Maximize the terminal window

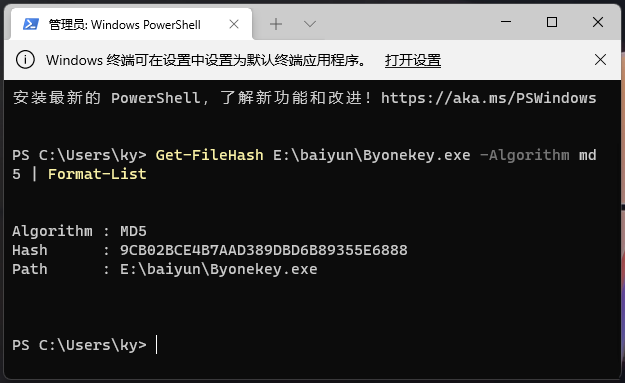(552, 22)
